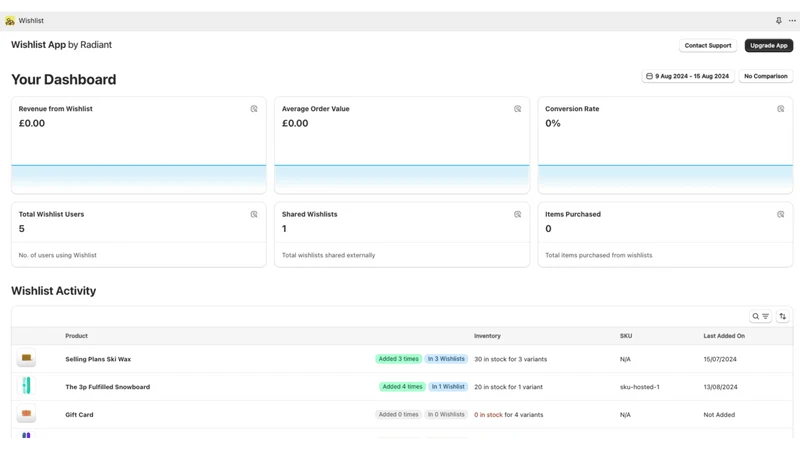Select Gift Card product name

click(79, 415)
